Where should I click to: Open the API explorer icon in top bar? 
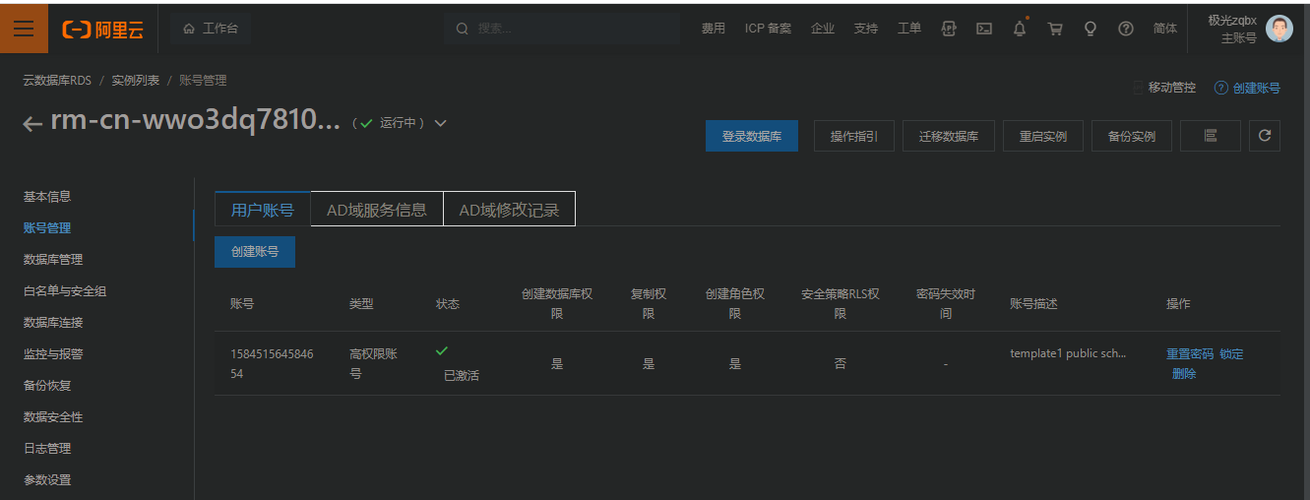pyautogui.click(x=949, y=29)
